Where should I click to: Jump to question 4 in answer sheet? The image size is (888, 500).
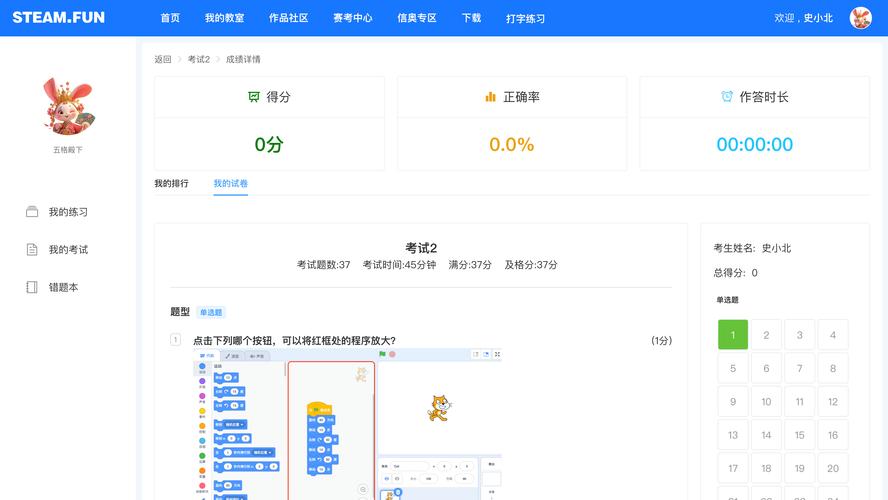click(x=833, y=335)
